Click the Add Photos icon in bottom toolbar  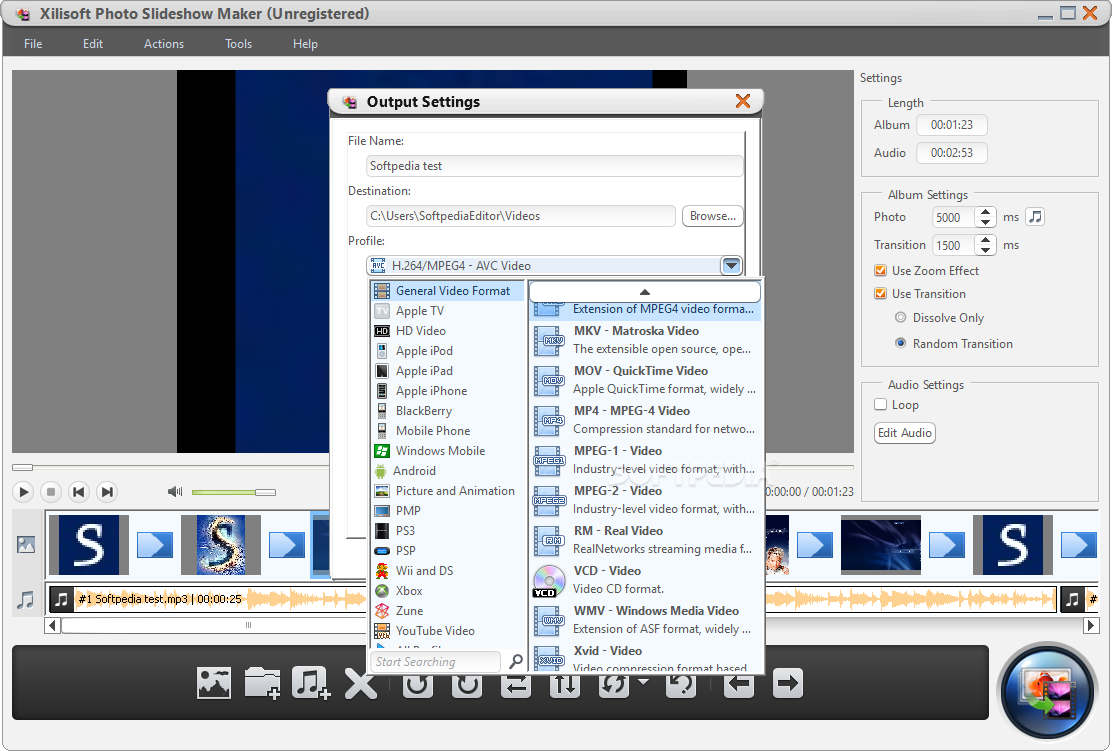coord(213,683)
